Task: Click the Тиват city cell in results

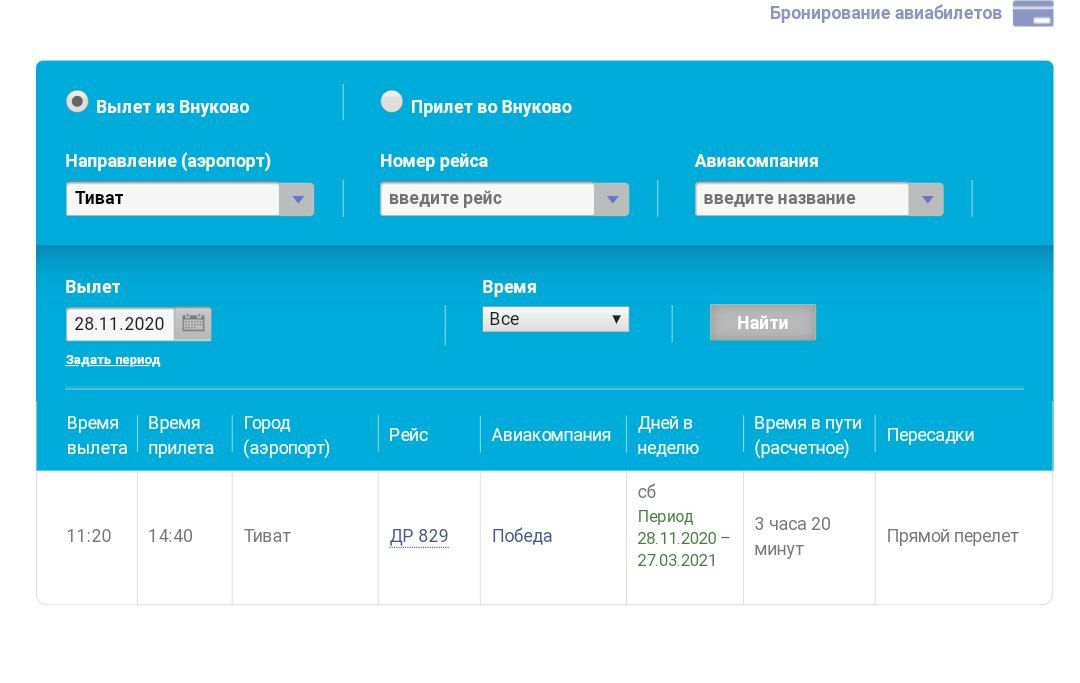Action: point(267,536)
